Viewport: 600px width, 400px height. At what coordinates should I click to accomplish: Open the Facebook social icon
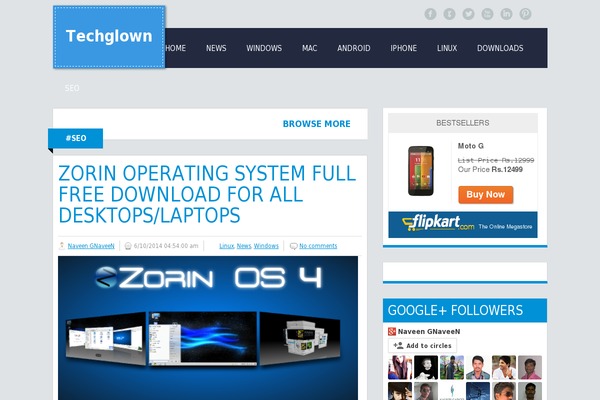[x=430, y=14]
